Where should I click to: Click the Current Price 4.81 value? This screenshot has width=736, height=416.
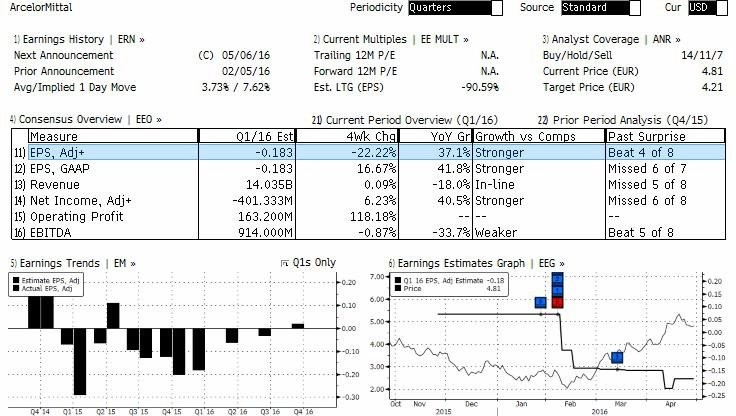[712, 71]
